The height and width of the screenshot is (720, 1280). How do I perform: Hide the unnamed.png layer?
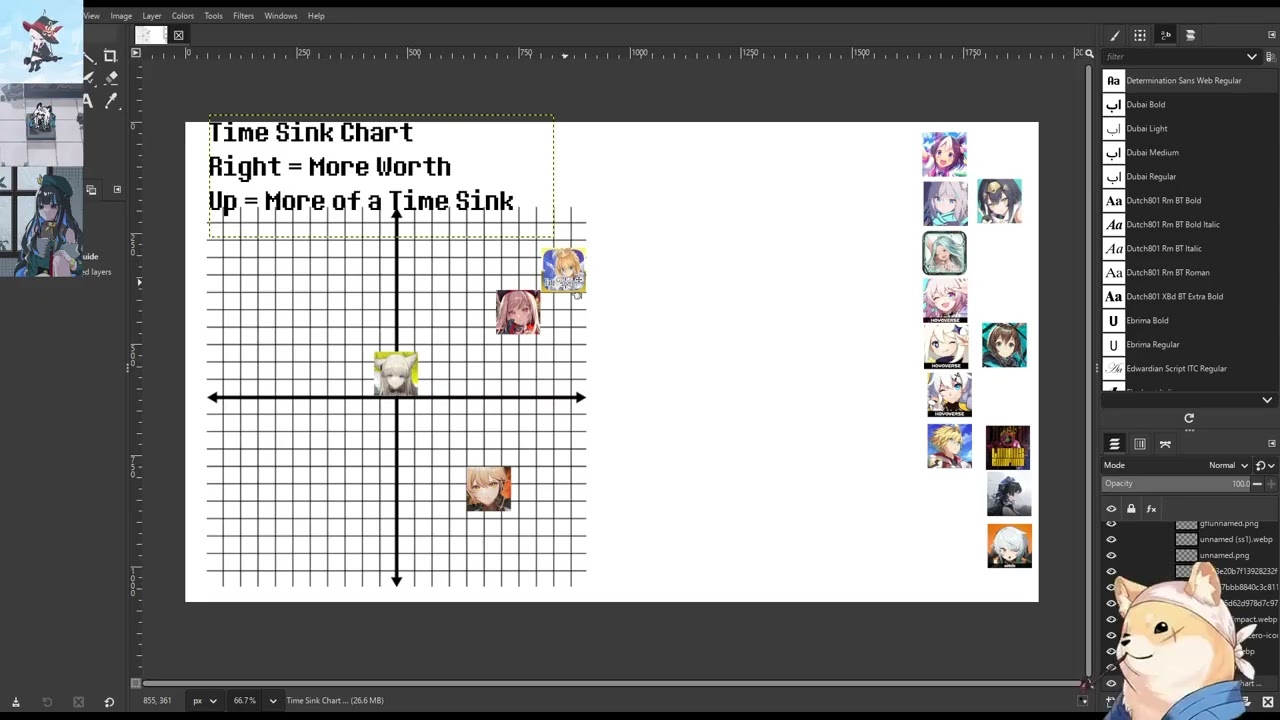click(x=1111, y=555)
